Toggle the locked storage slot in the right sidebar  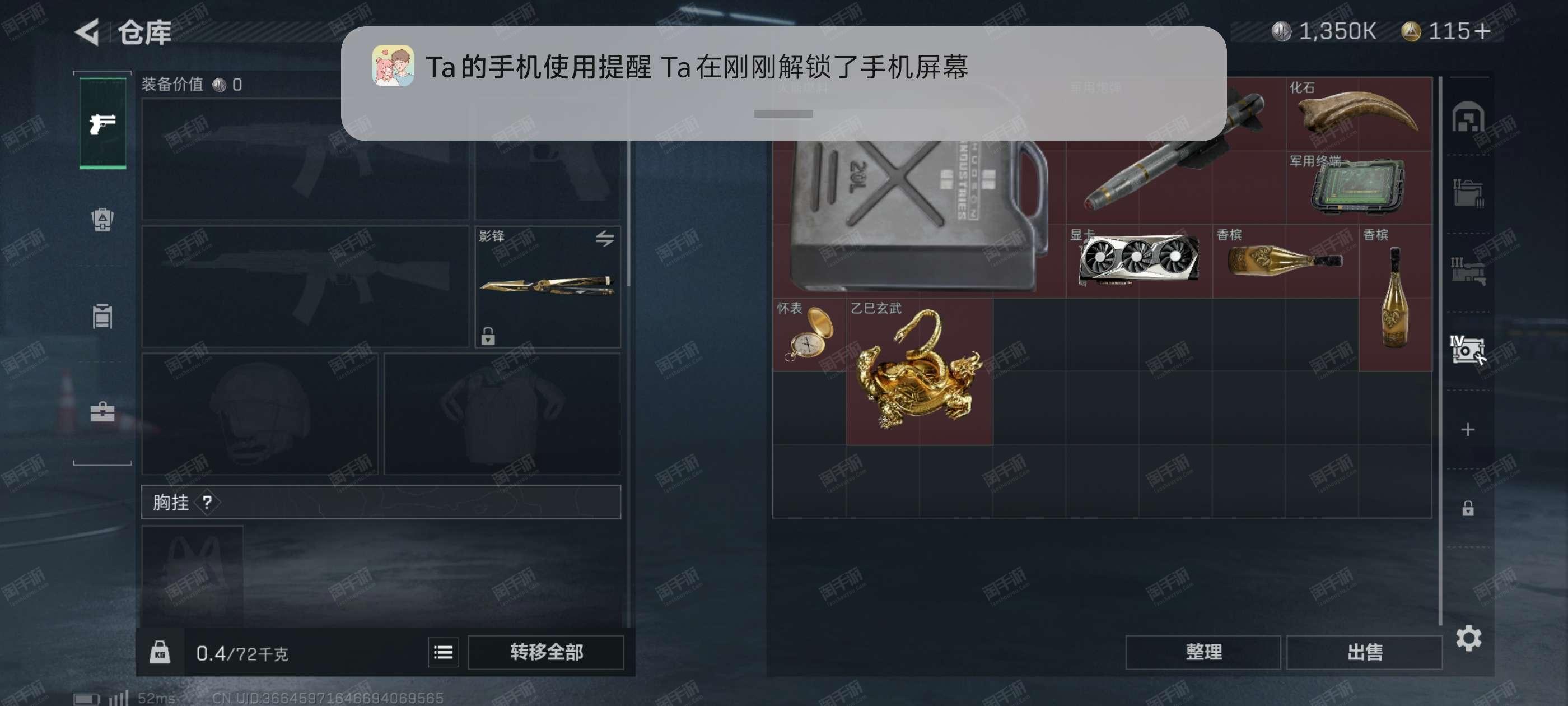pos(1468,508)
